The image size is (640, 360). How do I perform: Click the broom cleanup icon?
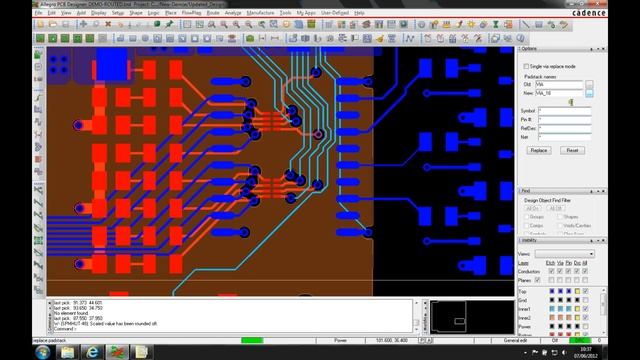[380, 38]
